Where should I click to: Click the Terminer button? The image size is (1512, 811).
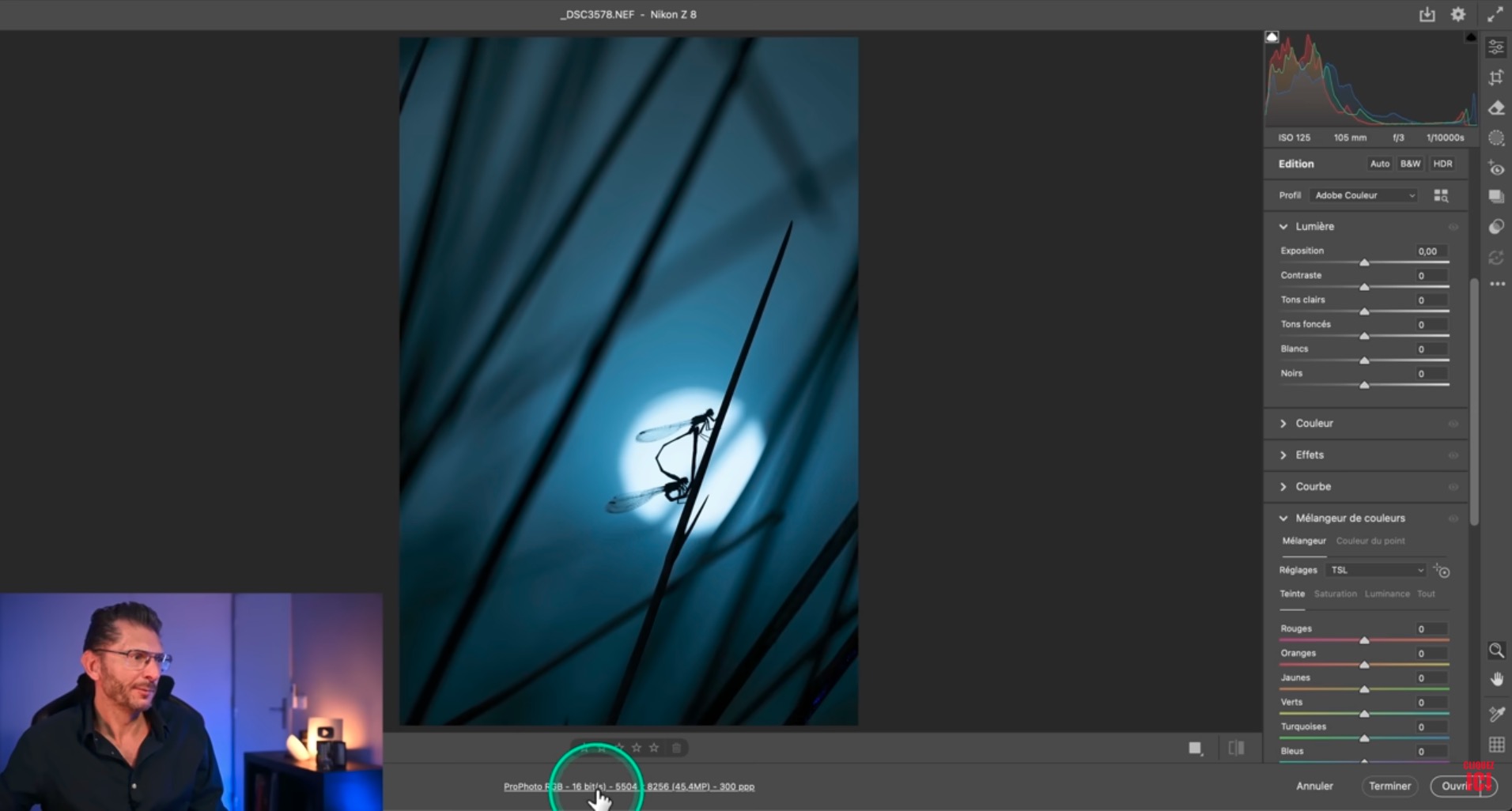1389,786
